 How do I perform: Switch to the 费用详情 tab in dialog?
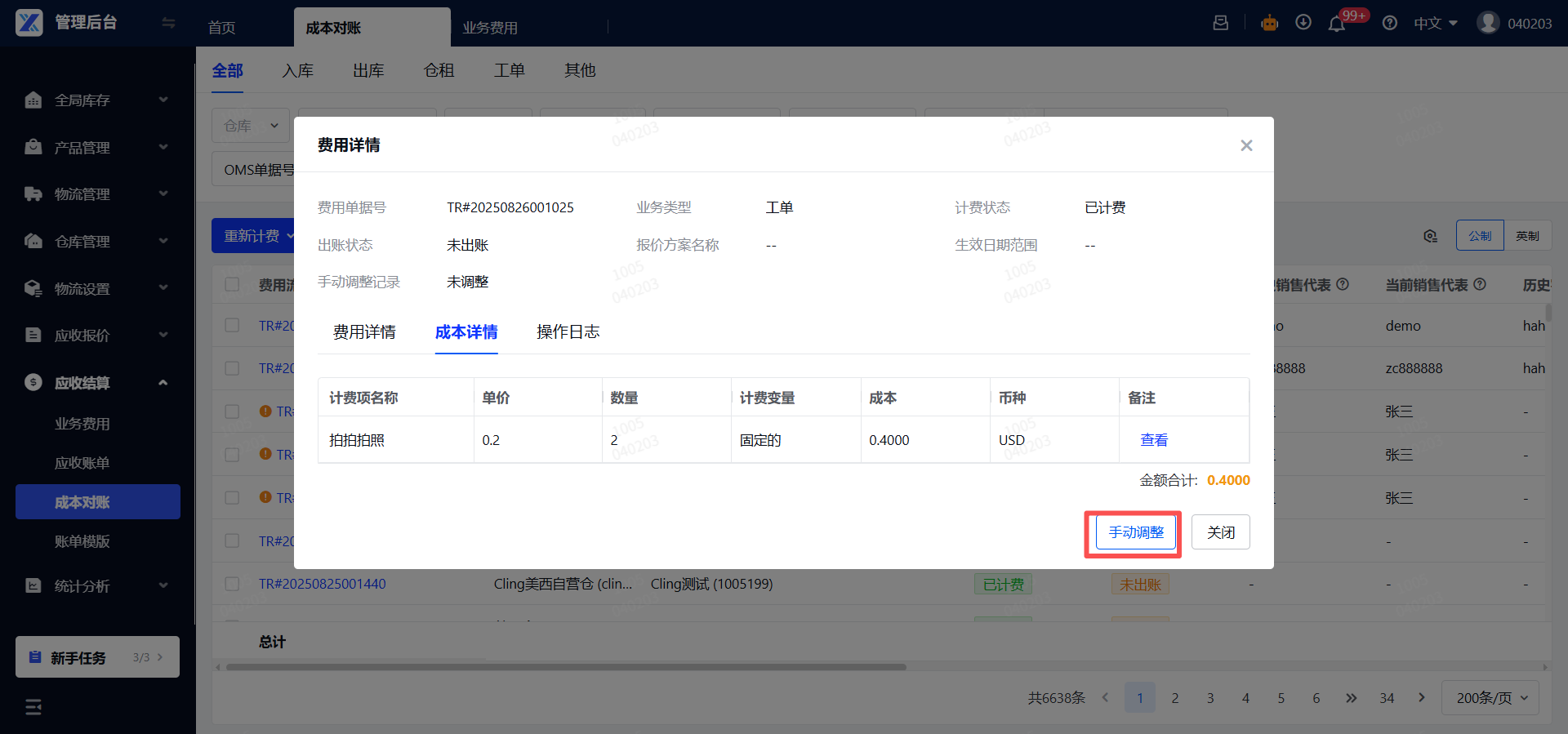click(364, 331)
